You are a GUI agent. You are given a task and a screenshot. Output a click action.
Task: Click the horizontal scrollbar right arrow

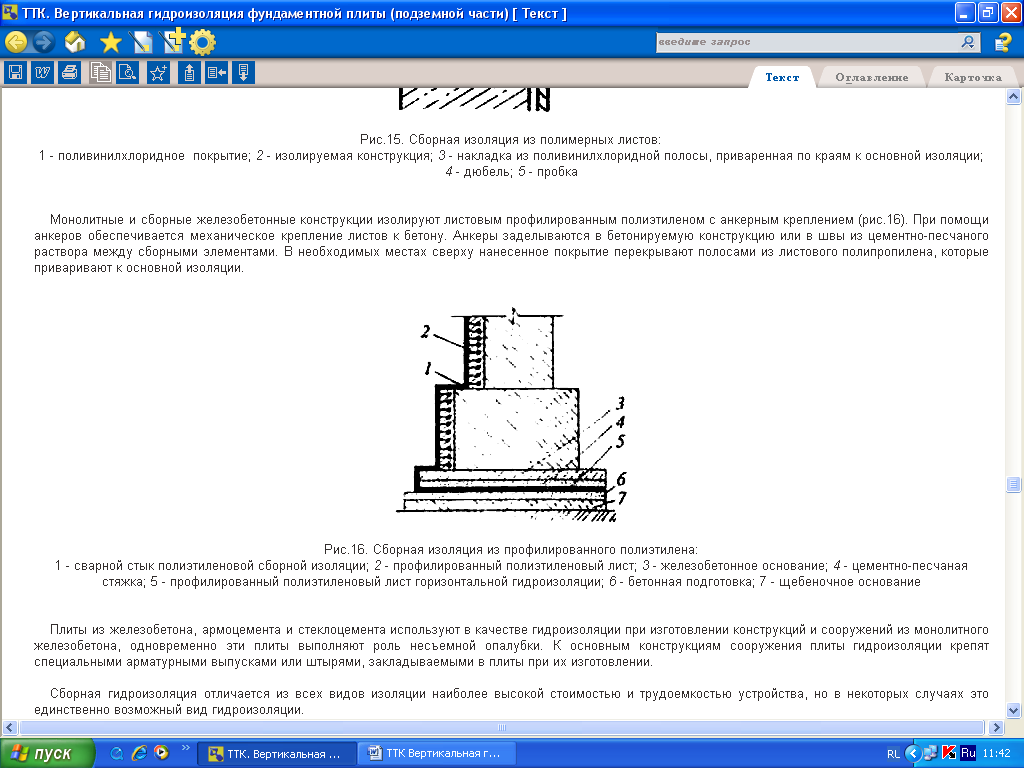996,727
